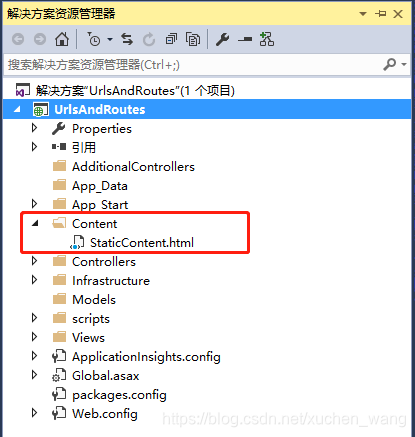Screen dimensions: 415x437
Task: Click the web project globe icon
Action: pyautogui.click(x=41, y=110)
